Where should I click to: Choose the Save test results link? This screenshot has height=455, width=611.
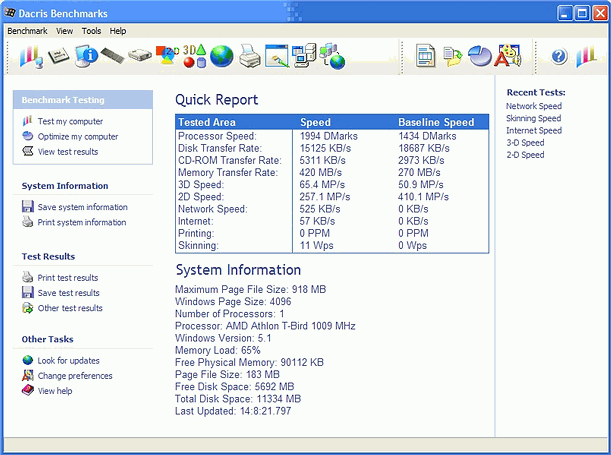69,293
